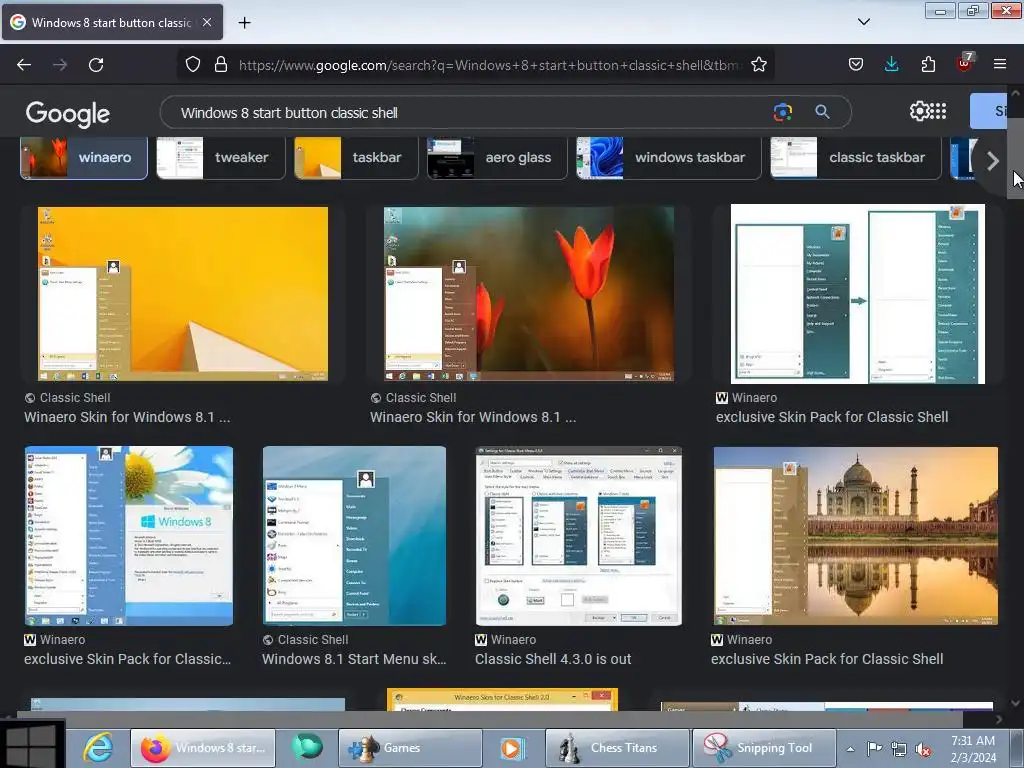Screen dimensions: 1024x768
Task: View site security padlock info
Action: coord(221,64)
